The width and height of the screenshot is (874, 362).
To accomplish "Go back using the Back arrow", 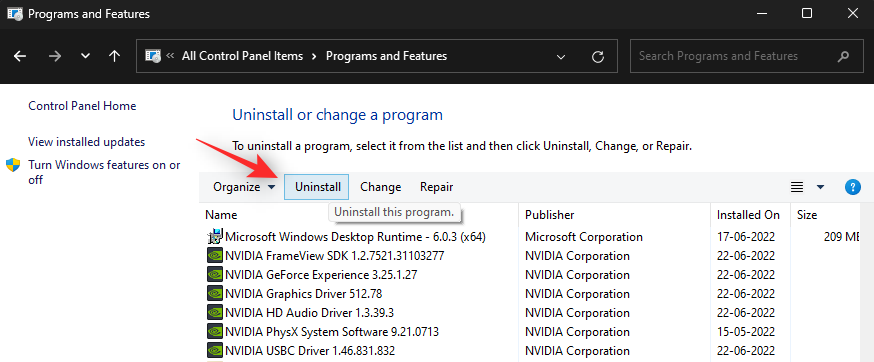I will click(x=20, y=56).
